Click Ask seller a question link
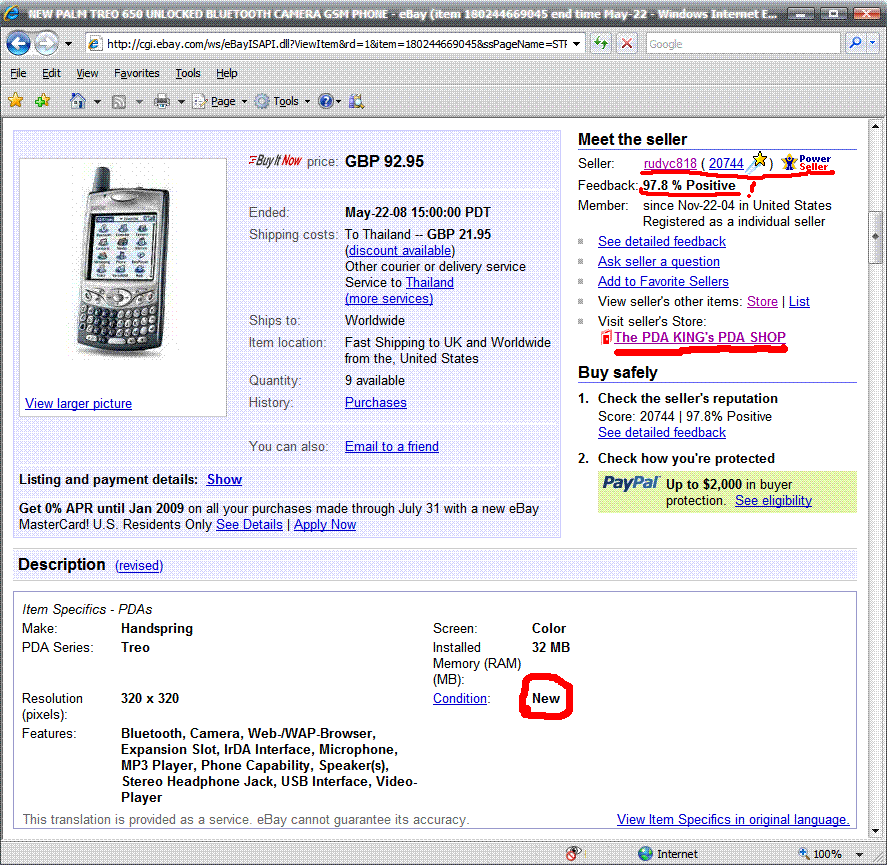Image resolution: width=887 pixels, height=865 pixels. [x=658, y=261]
